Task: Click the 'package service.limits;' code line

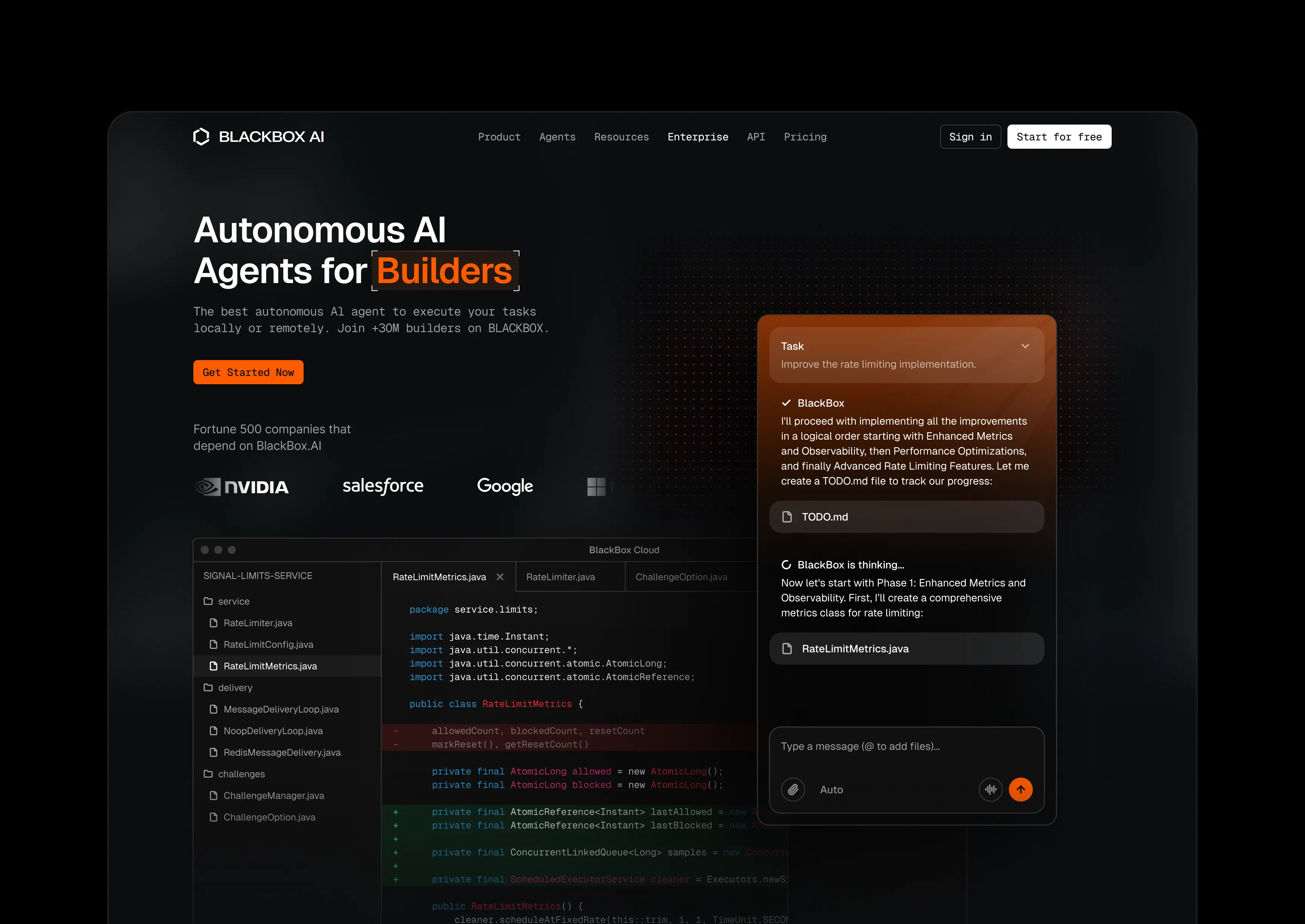Action: pos(474,609)
